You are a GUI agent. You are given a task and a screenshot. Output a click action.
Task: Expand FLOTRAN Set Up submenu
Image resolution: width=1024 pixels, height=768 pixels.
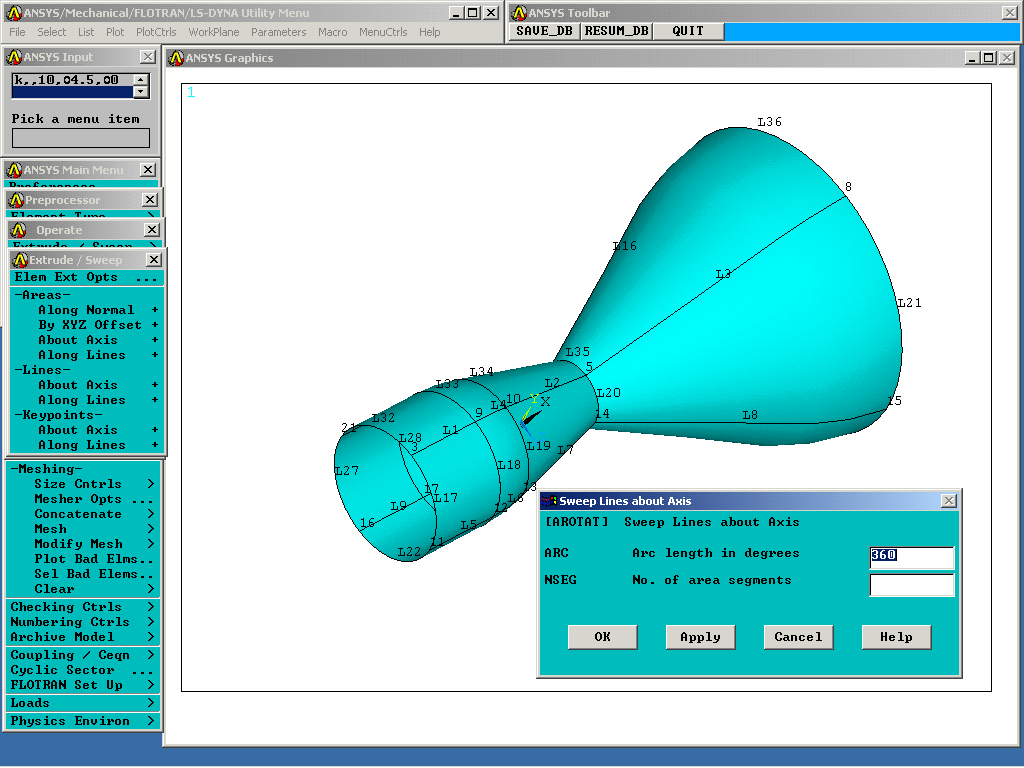[x=83, y=685]
